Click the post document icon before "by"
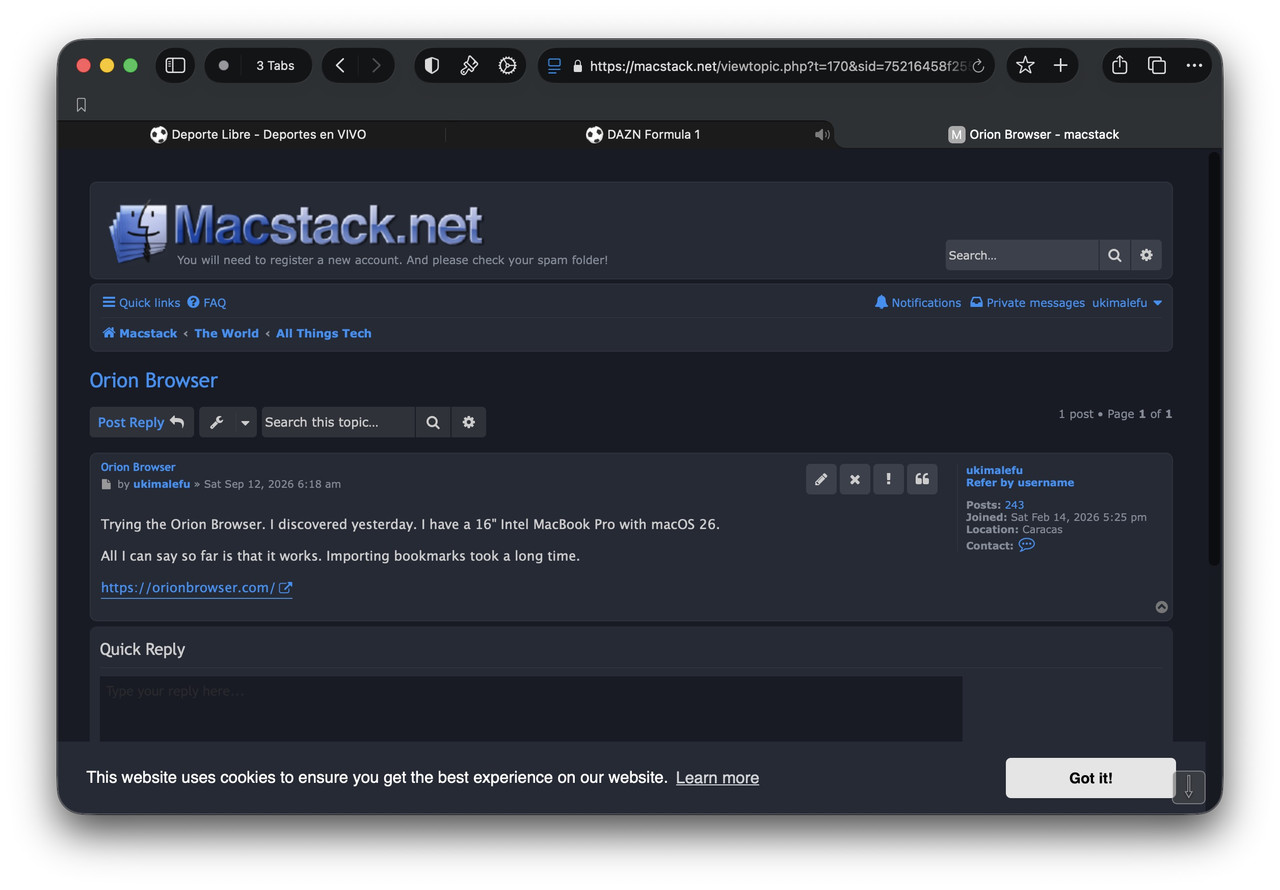The width and height of the screenshot is (1280, 890). 106,484
